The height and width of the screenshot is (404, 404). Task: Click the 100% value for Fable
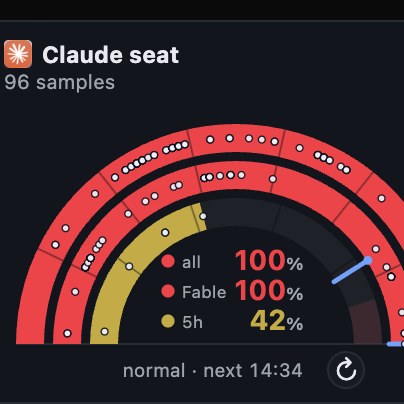(269, 291)
